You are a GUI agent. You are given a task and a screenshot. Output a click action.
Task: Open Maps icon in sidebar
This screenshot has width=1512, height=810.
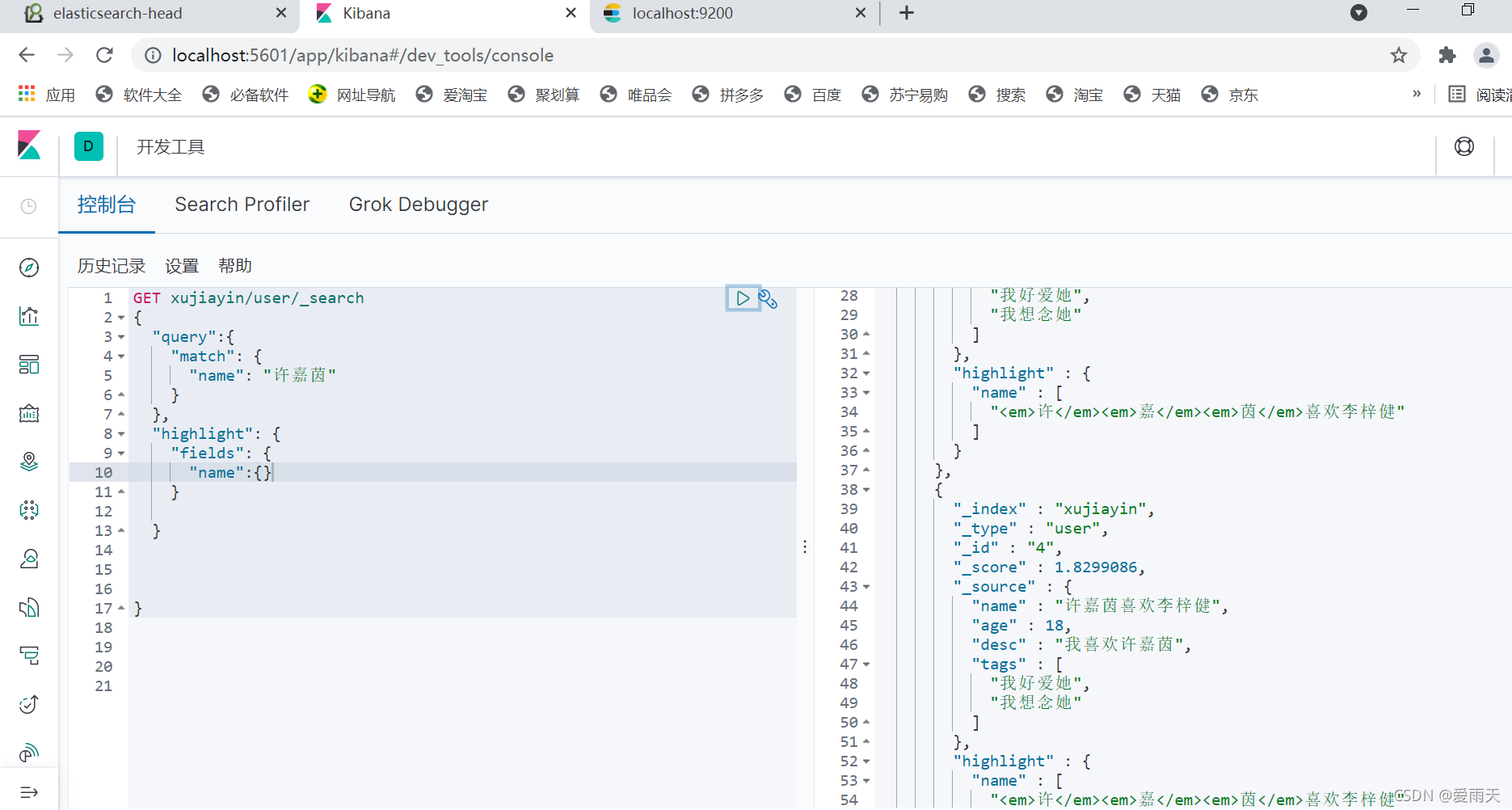point(29,462)
